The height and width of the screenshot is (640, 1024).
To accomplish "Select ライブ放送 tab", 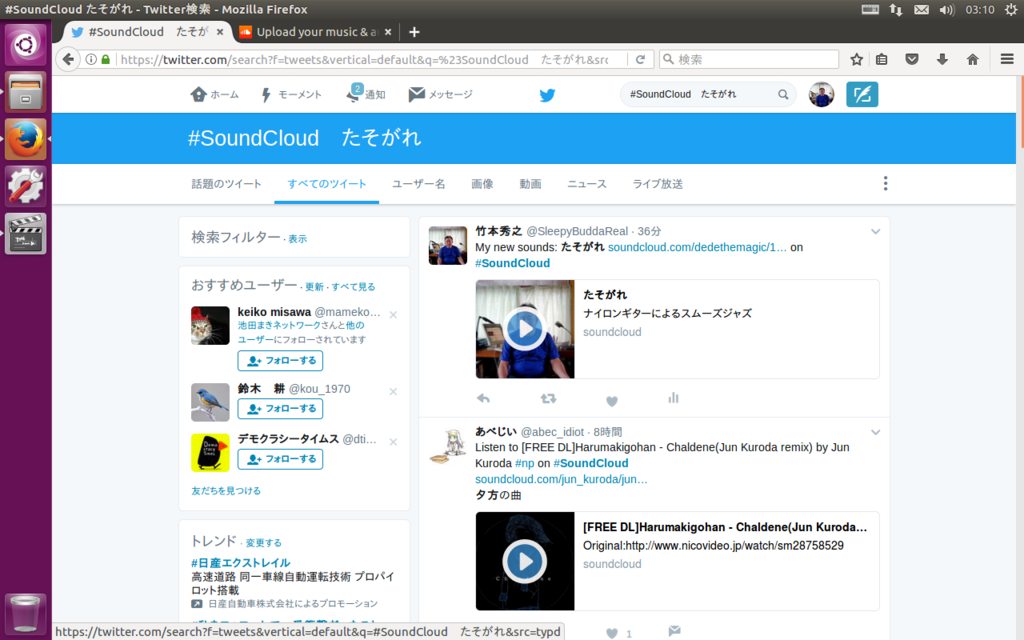I will (x=658, y=184).
